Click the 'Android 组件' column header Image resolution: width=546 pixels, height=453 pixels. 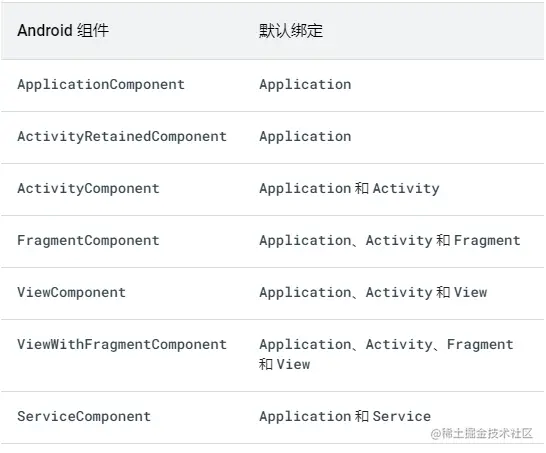point(63,31)
